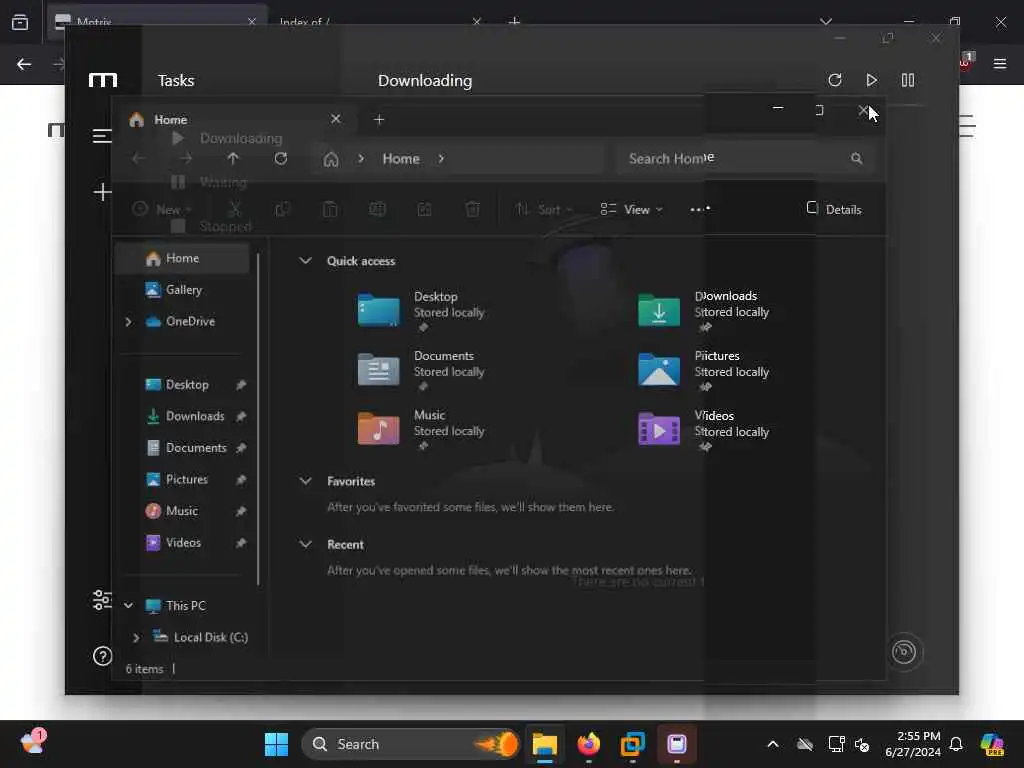Open notifications bell in taskbar

(956, 744)
